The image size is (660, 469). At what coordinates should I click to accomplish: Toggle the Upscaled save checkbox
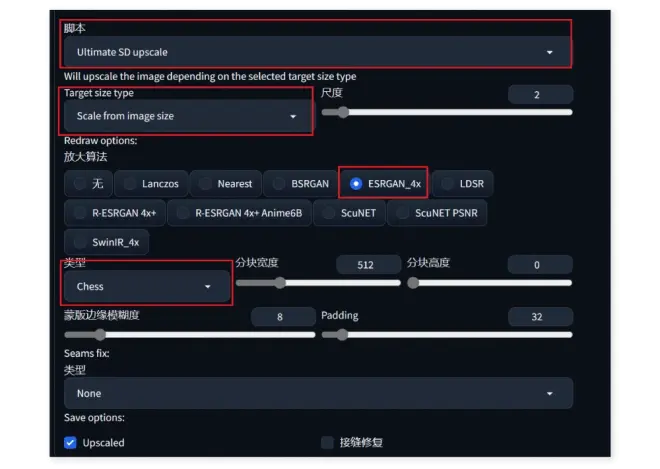(70, 442)
